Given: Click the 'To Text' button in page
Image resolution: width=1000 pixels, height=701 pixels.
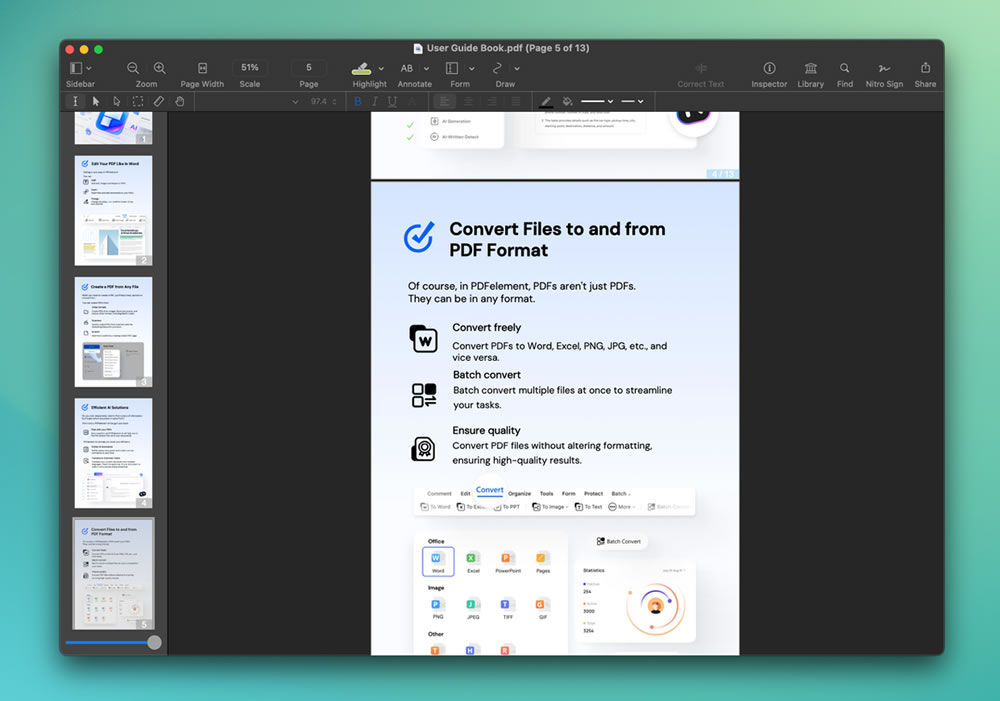Looking at the screenshot, I should point(588,507).
